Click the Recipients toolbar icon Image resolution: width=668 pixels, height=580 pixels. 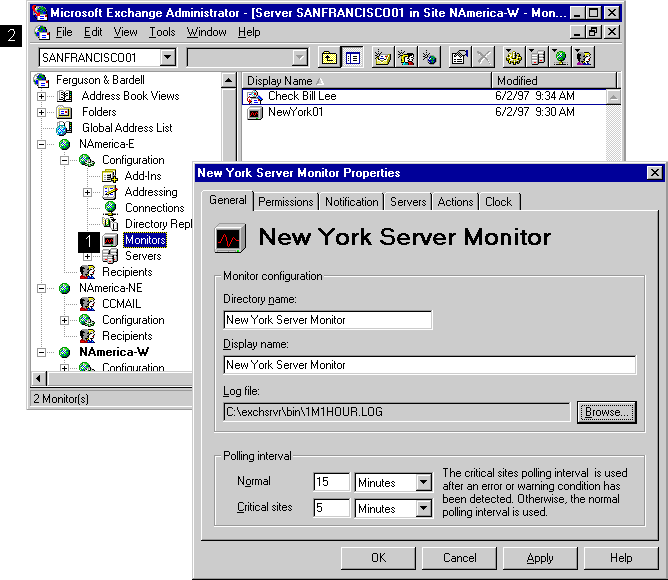click(x=584, y=57)
